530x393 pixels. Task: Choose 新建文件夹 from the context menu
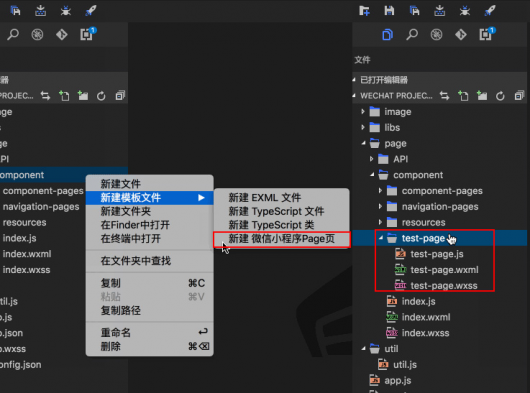pos(149,212)
